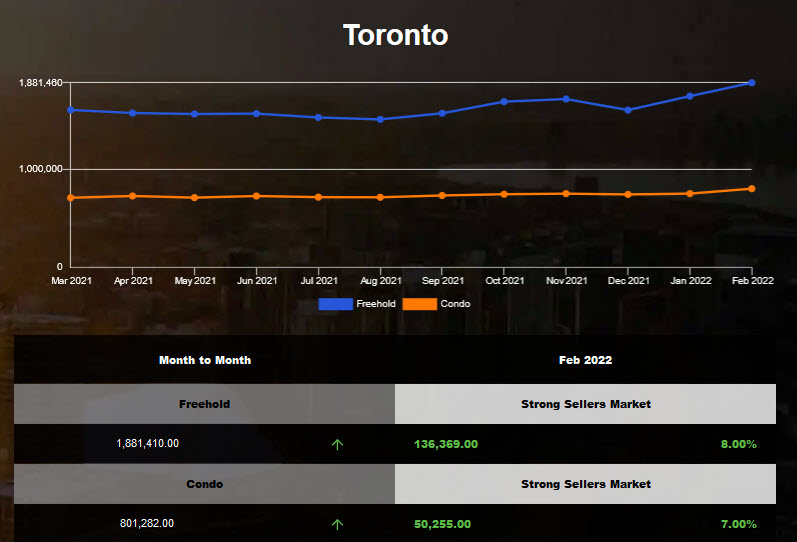
Task: Click the Freehold price 1,881,410.00 value
Action: pos(148,443)
